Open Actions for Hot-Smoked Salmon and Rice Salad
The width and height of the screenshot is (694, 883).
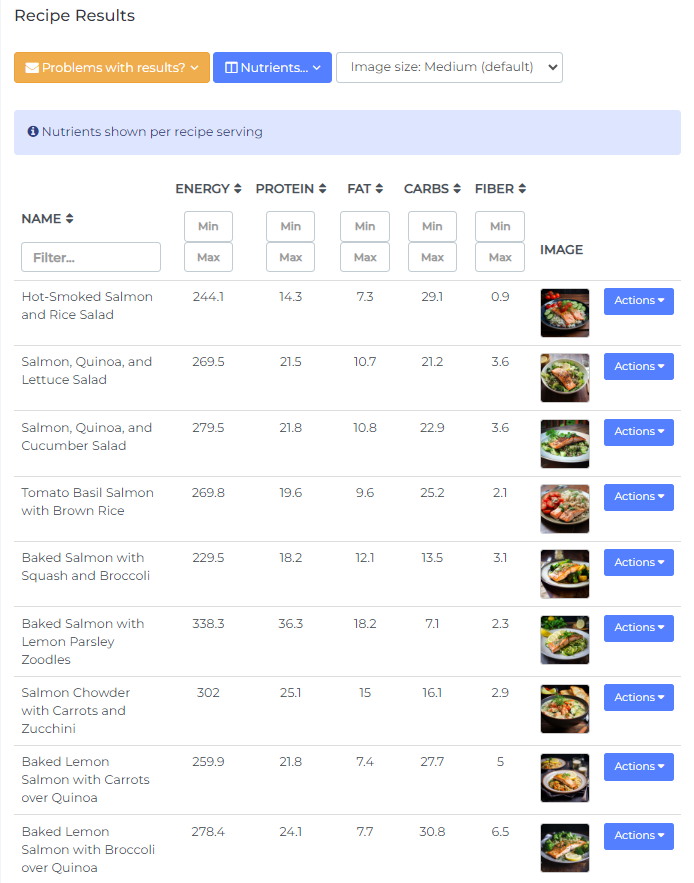(x=638, y=301)
